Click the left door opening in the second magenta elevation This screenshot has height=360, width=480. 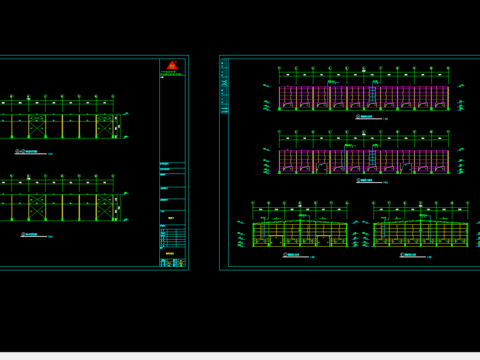point(322,168)
